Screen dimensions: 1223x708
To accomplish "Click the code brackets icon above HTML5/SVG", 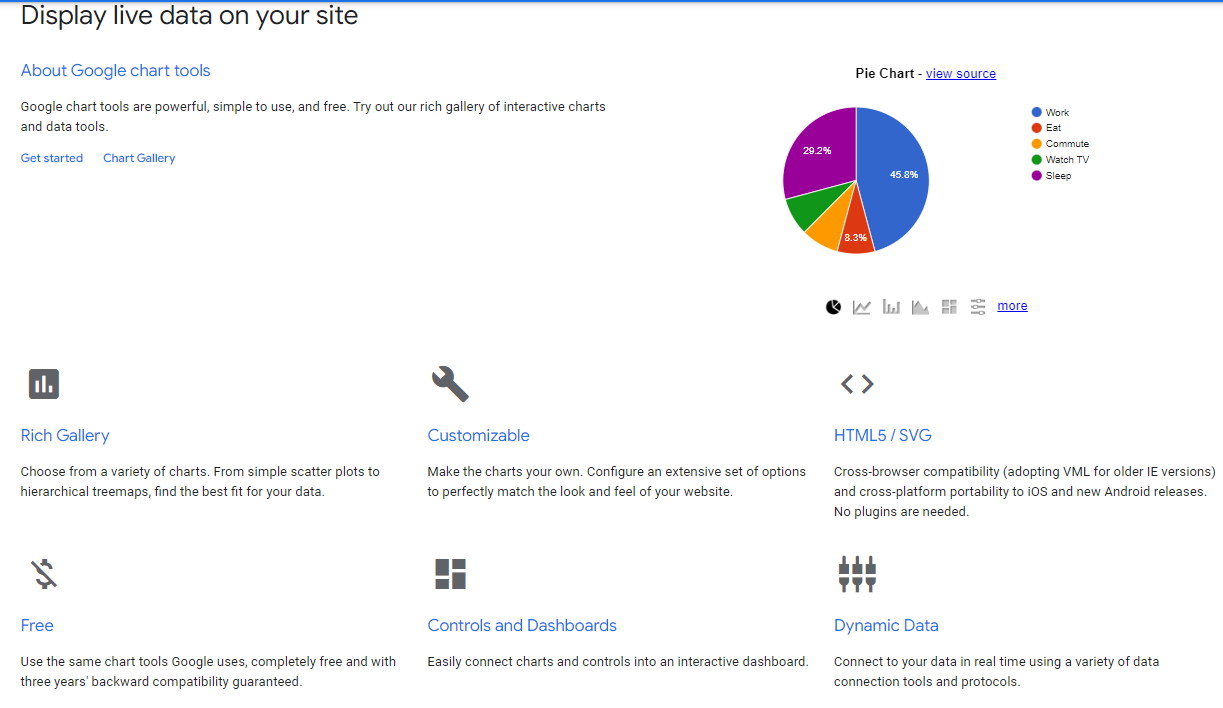I will (x=857, y=383).
